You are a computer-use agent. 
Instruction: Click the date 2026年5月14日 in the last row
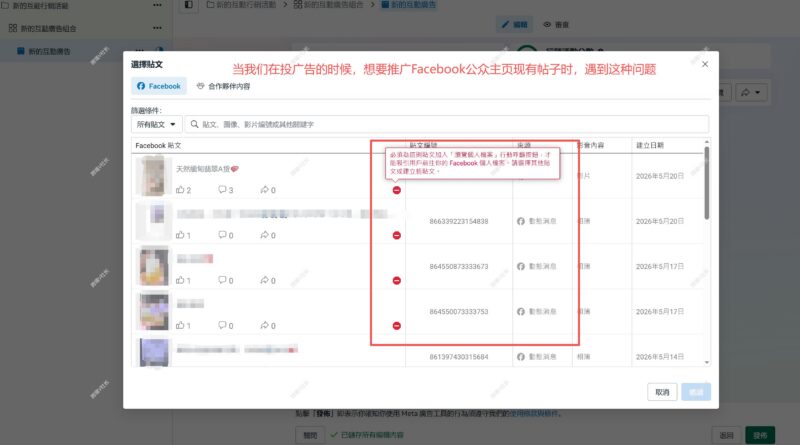pyautogui.click(x=660, y=357)
